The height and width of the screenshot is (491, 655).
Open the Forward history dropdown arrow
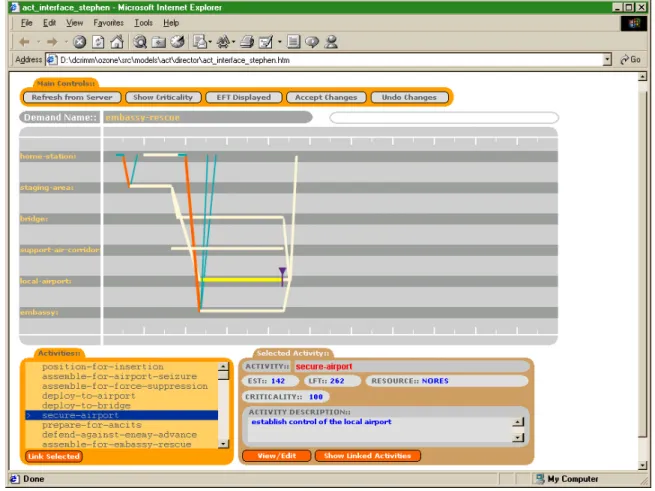(x=66, y=42)
